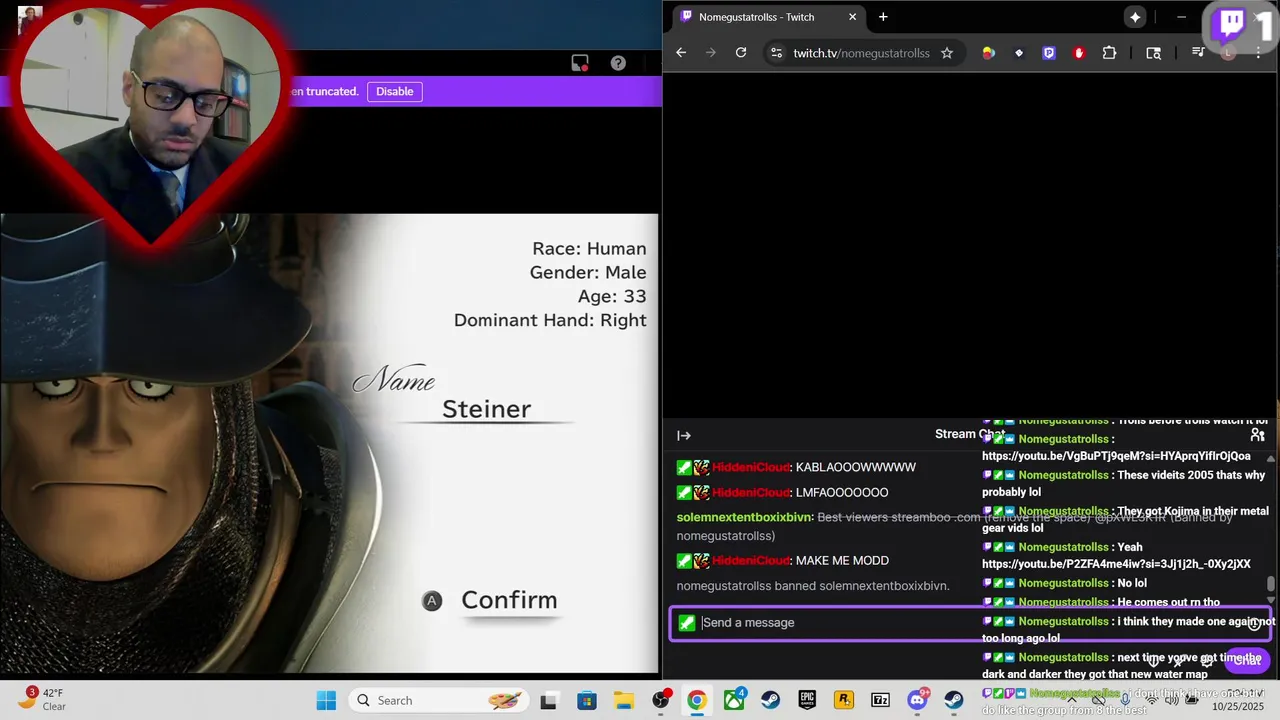Viewport: 1280px width, 720px height.
Task: Click the Stream Chat header title
Action: coord(970,434)
